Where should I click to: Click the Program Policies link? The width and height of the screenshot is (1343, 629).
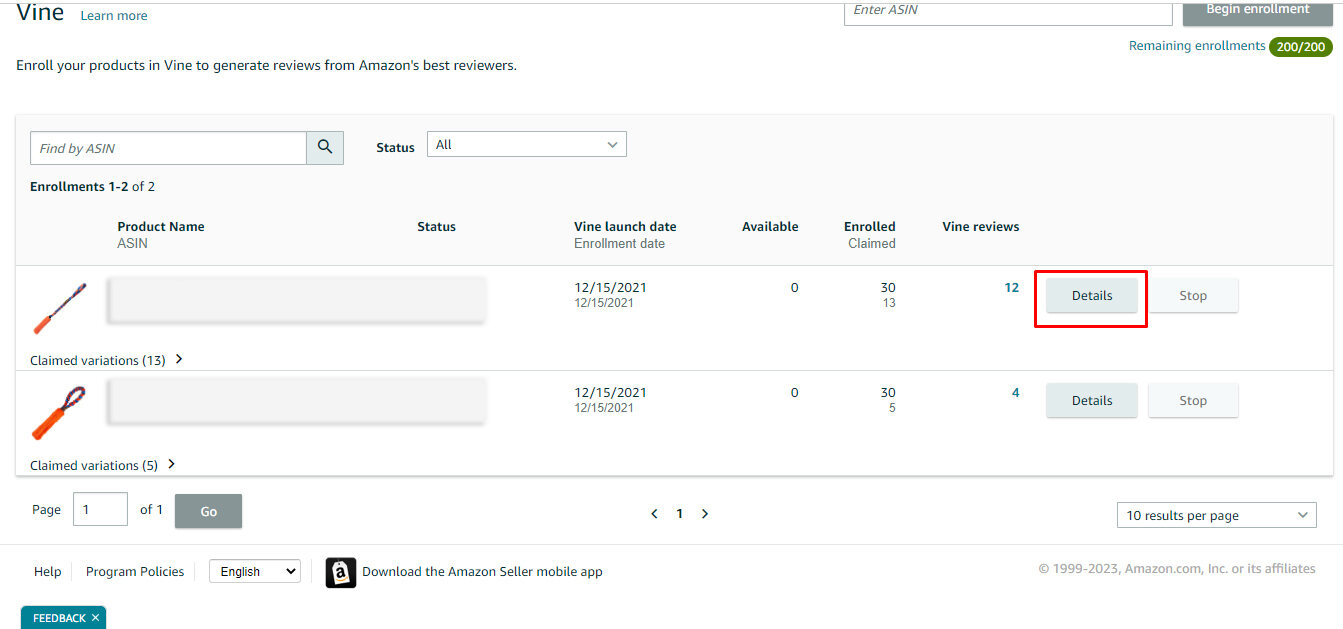click(134, 570)
